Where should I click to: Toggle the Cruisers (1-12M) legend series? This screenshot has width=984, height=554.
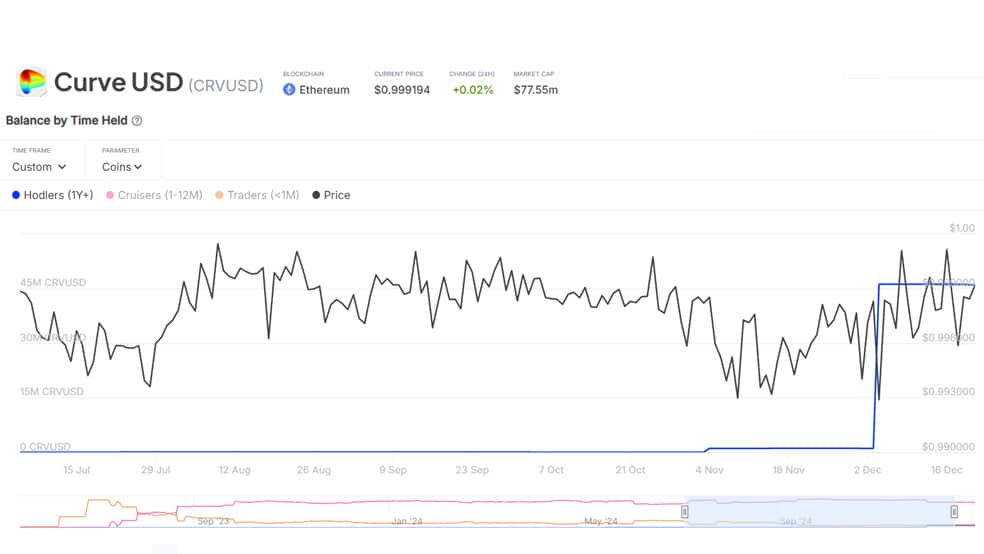click(x=154, y=195)
